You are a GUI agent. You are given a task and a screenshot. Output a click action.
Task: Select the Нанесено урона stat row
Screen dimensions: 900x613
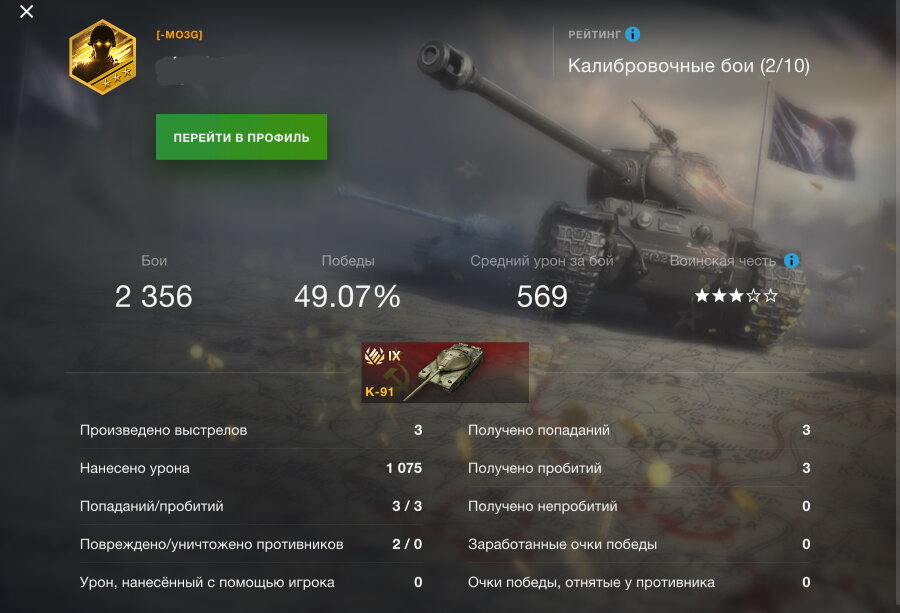(251, 468)
